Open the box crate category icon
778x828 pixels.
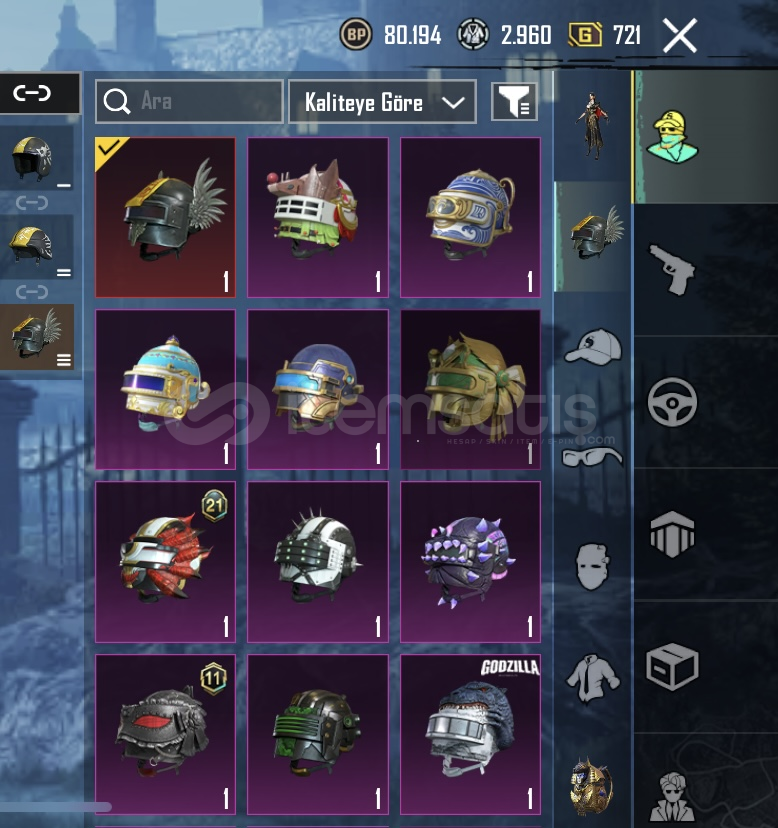pos(672,666)
